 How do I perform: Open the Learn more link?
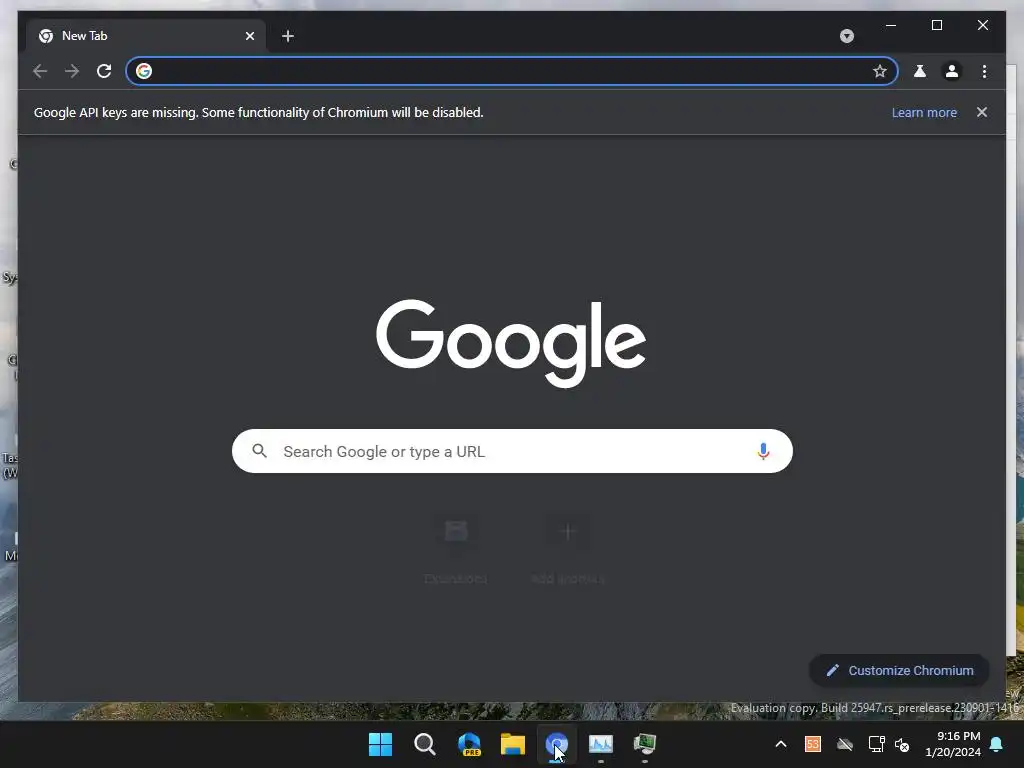tap(924, 112)
